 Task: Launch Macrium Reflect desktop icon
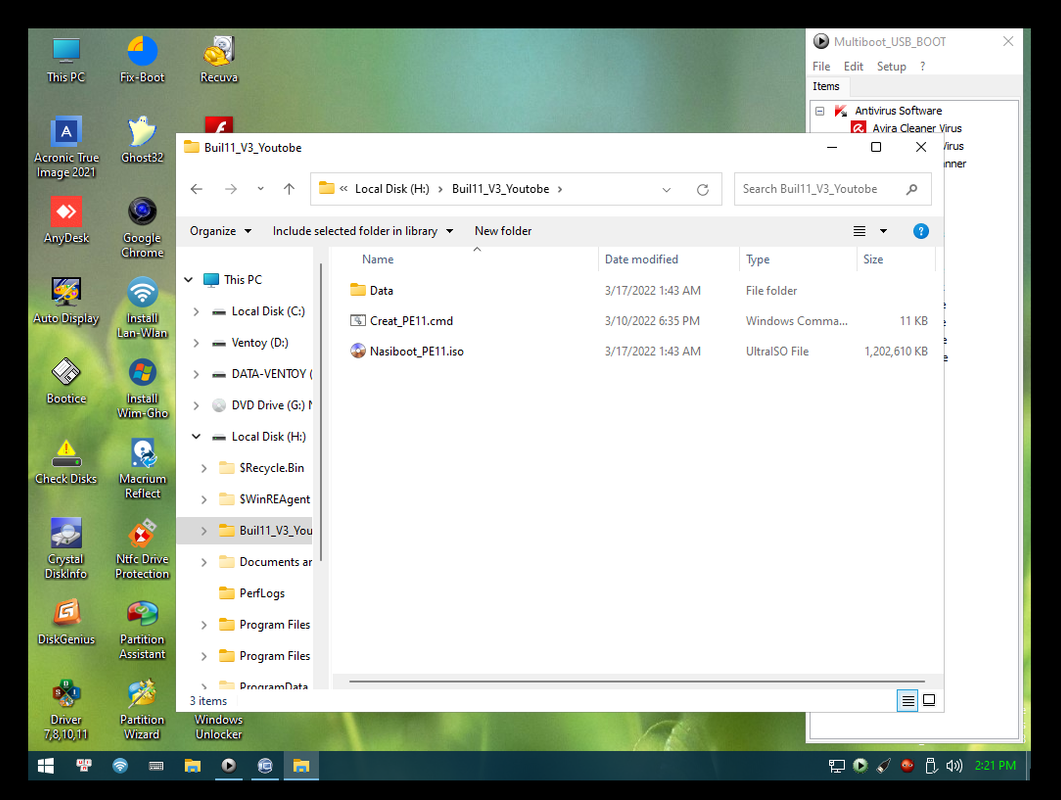142,468
